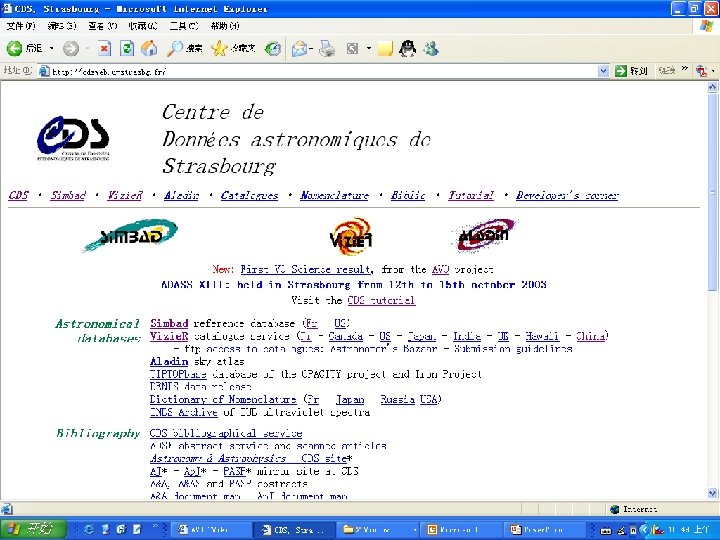Open the Forward button history dropdown arrow
Viewport: 720px width, 540px height.
click(87, 48)
